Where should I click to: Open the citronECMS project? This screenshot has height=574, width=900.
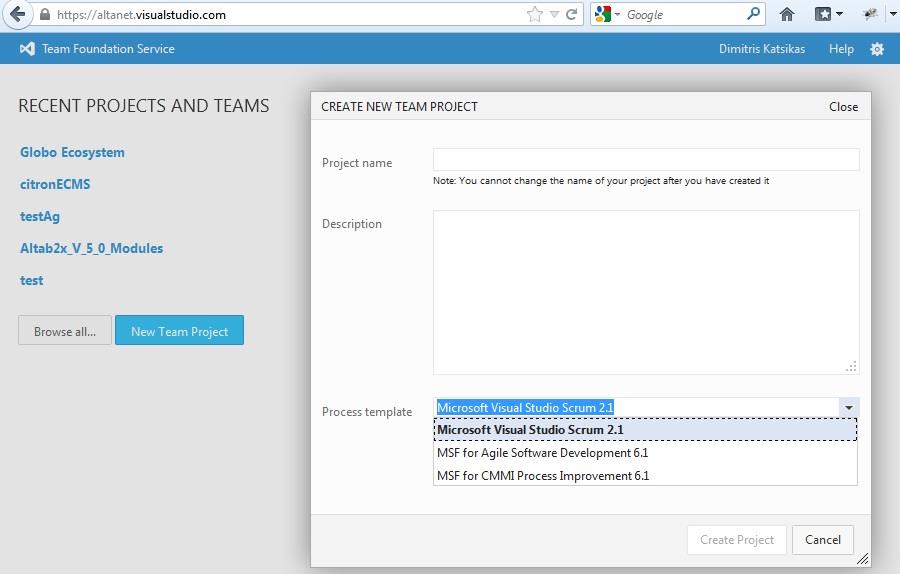(x=55, y=184)
